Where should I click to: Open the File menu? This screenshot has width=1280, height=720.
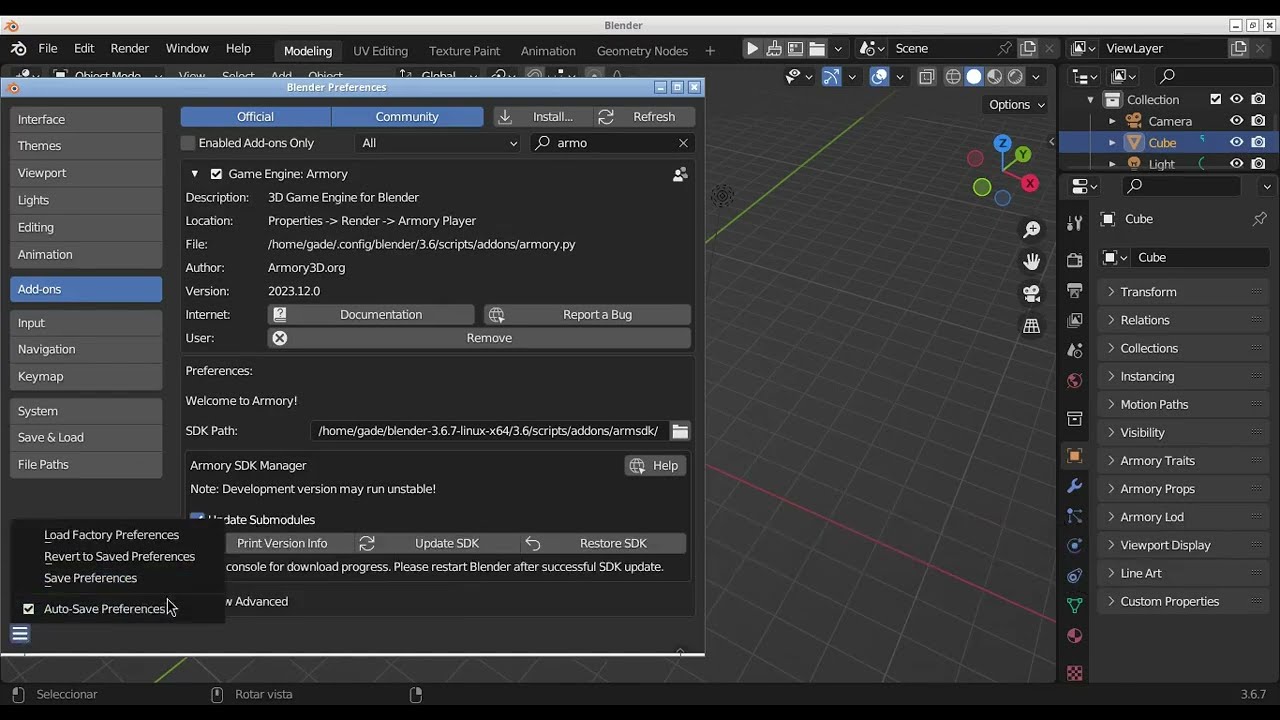point(48,48)
